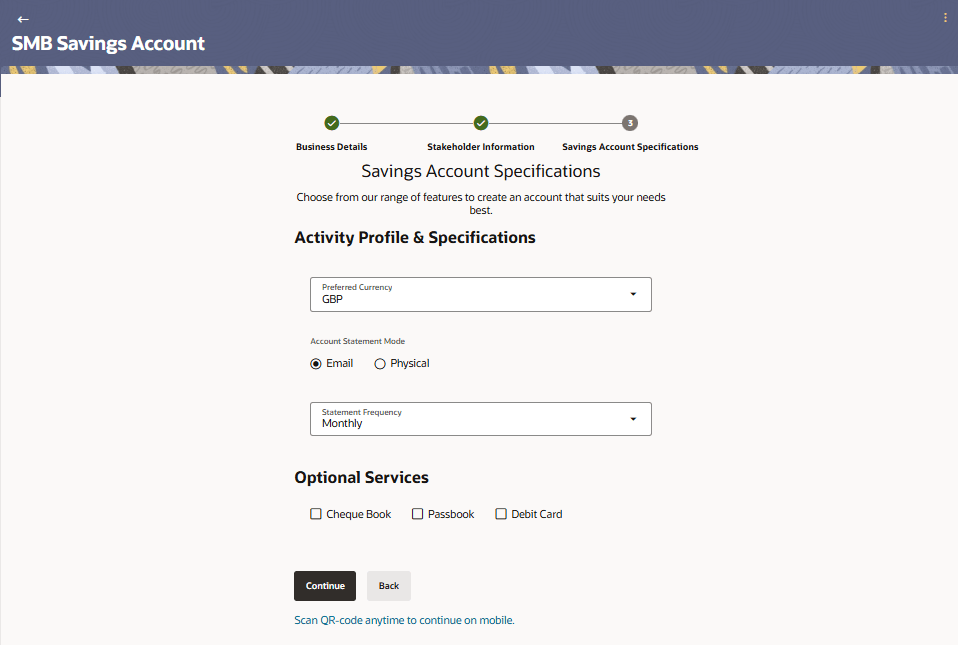
Task: Go to Business Details step label
Action: [331, 147]
